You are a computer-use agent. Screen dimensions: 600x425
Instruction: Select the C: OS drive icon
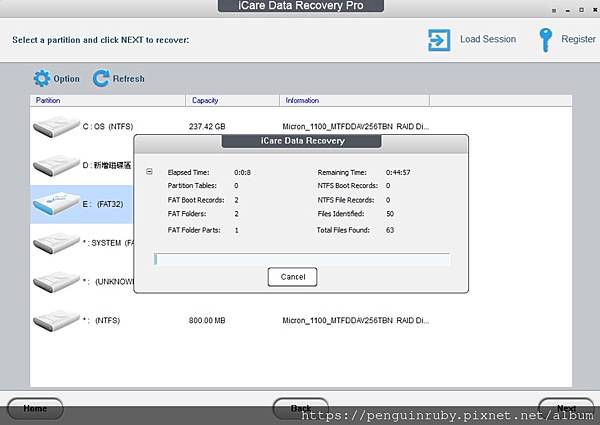click(56, 127)
